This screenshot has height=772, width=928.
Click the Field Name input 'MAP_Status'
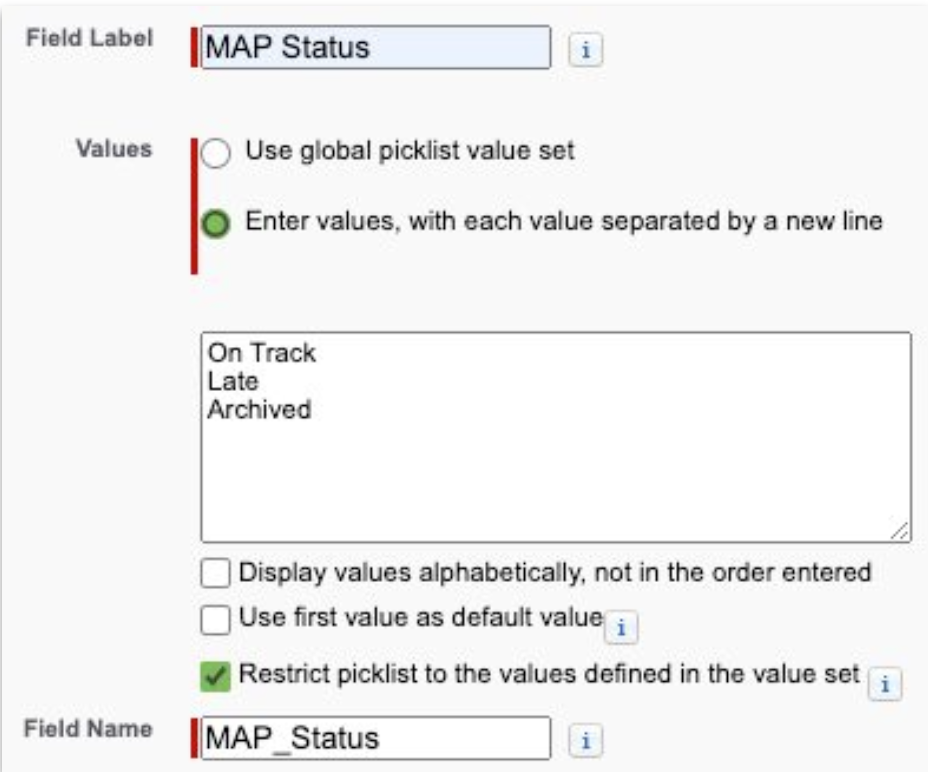(x=376, y=738)
